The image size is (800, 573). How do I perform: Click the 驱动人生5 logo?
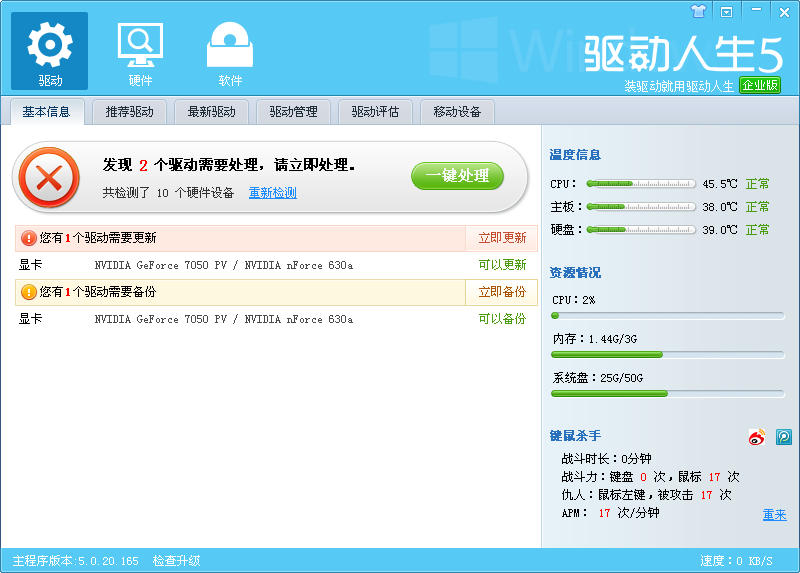coord(683,53)
